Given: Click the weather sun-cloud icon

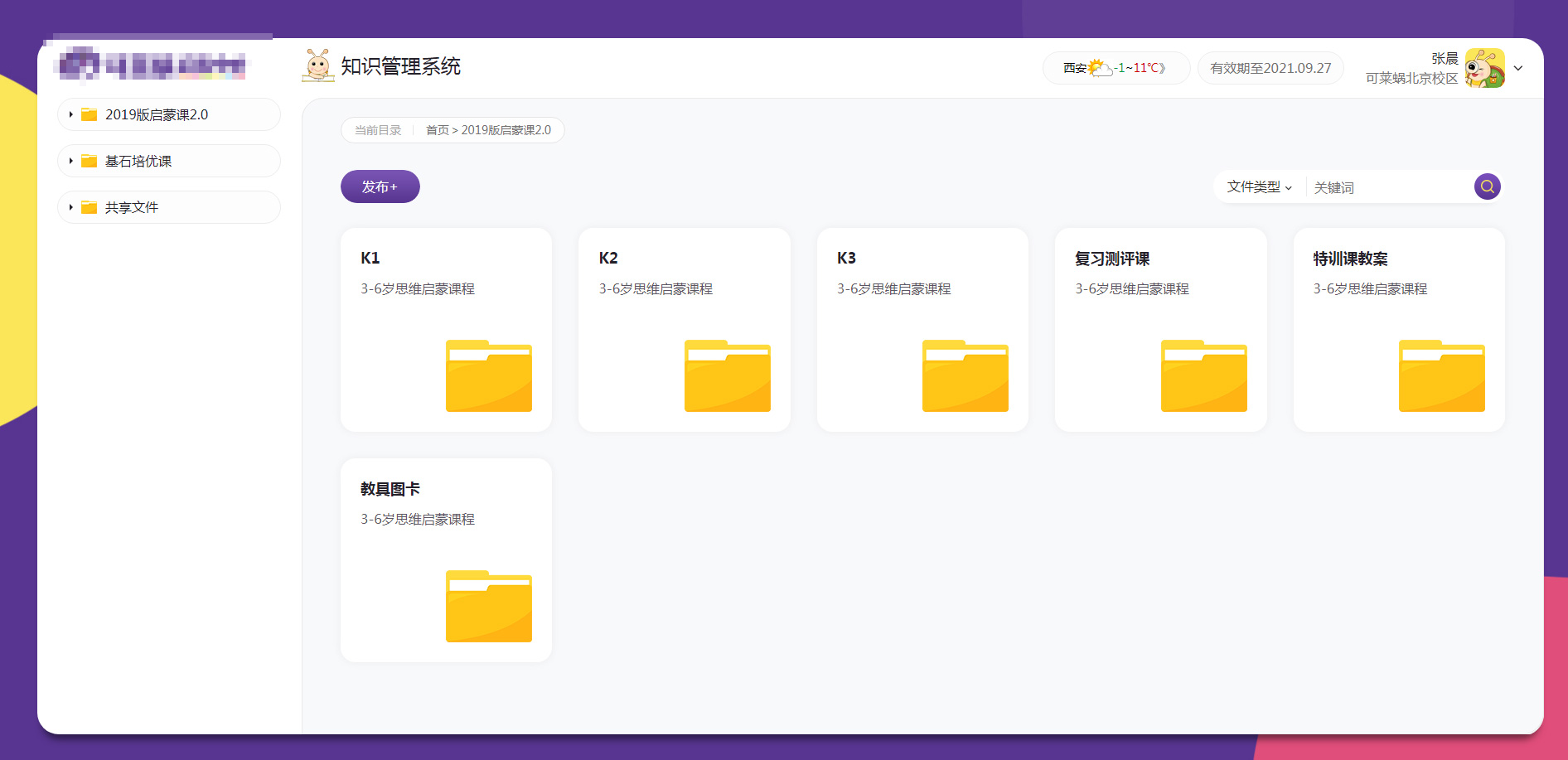Looking at the screenshot, I should [1100, 68].
